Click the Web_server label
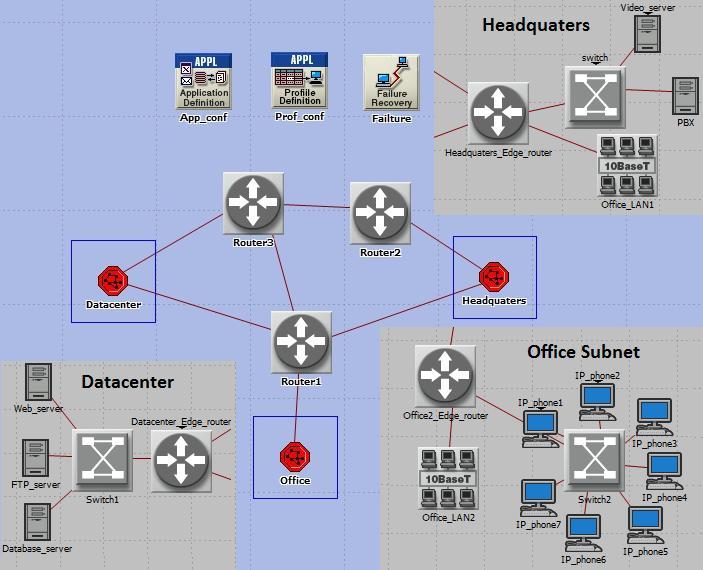The height and width of the screenshot is (570, 703). click(x=39, y=409)
